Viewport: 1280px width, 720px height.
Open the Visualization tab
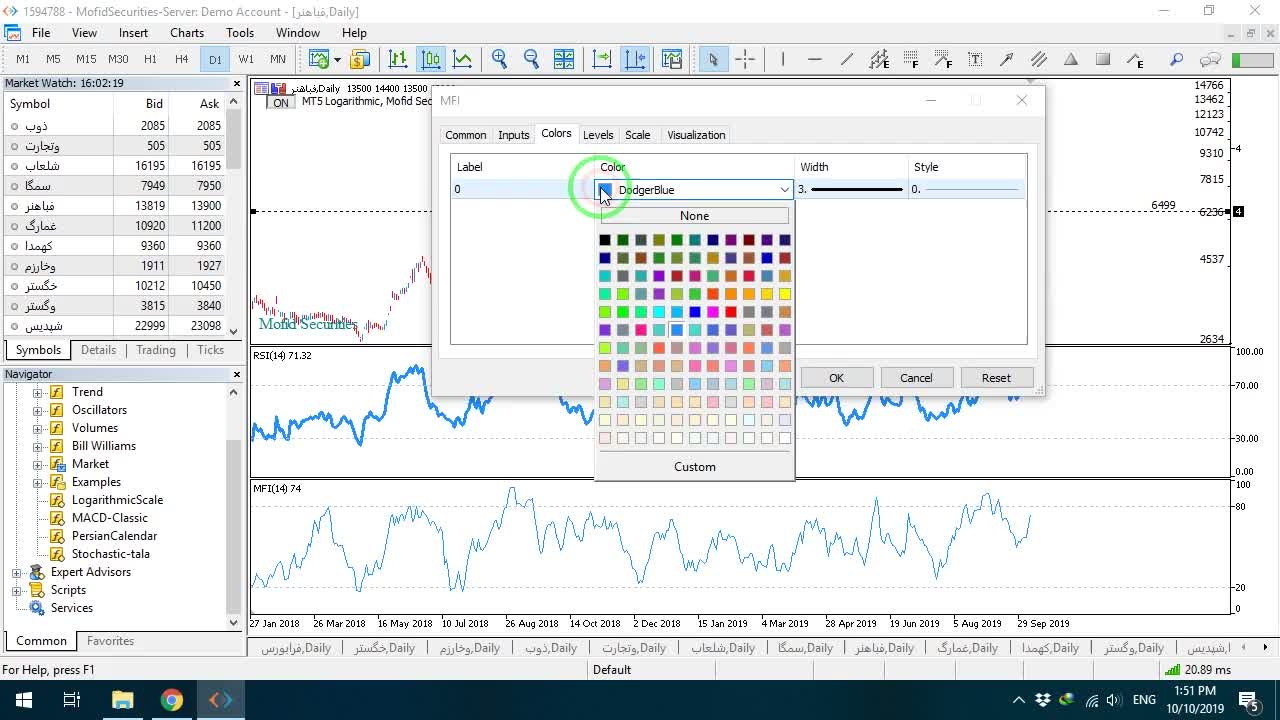click(696, 135)
